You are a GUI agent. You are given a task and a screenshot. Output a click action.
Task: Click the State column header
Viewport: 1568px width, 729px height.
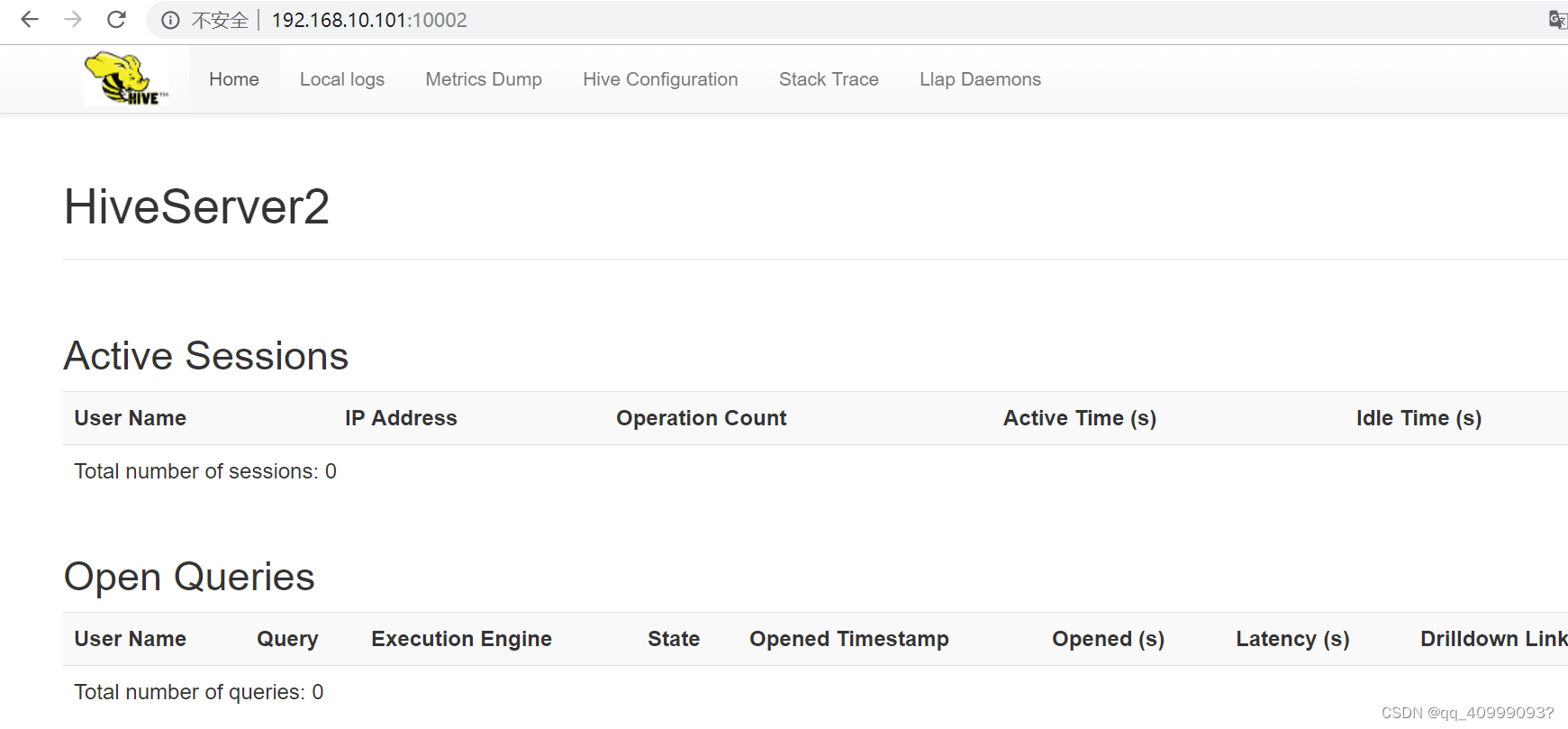674,639
